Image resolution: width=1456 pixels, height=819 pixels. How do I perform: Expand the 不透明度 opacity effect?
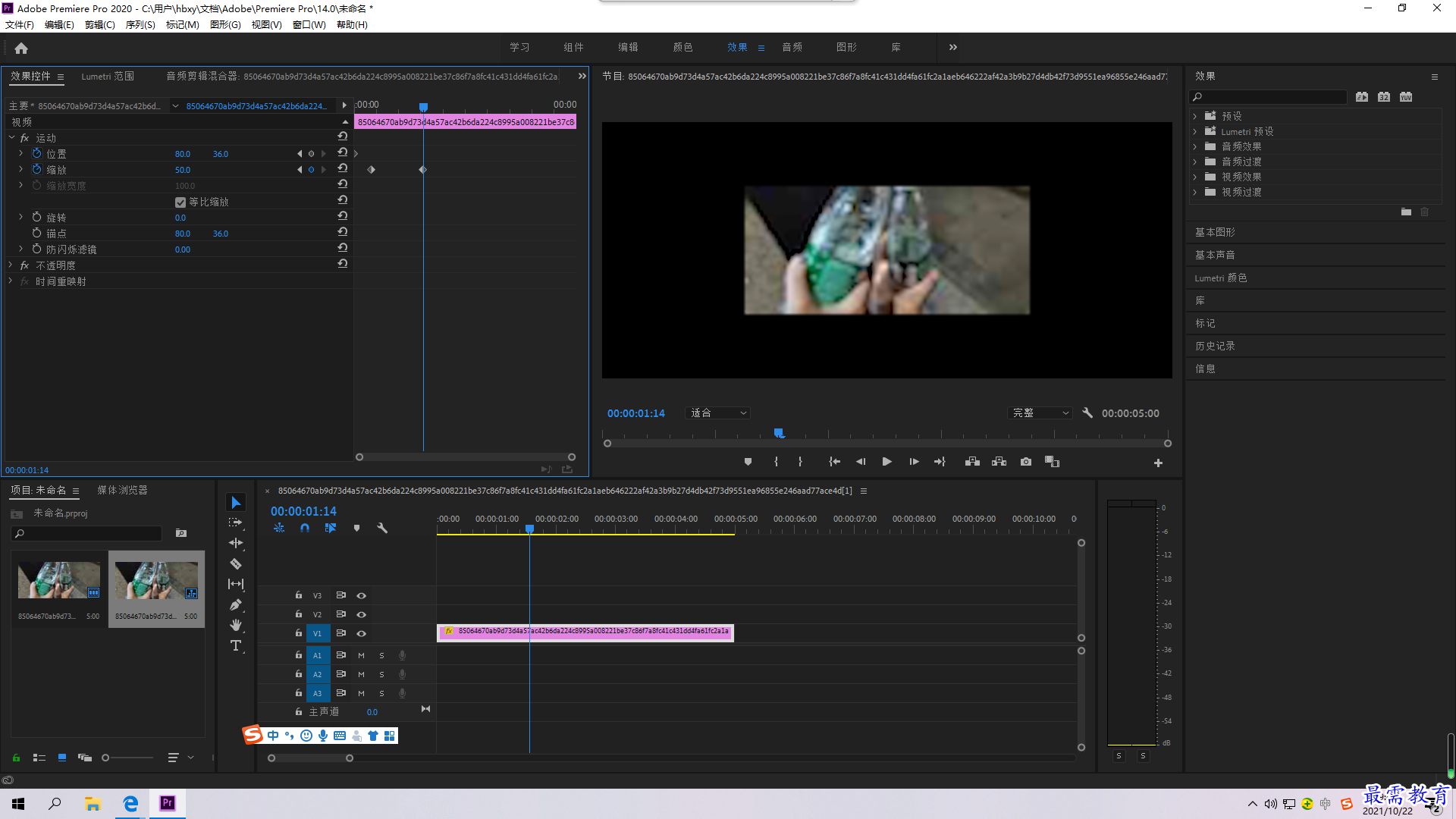pyautogui.click(x=11, y=265)
